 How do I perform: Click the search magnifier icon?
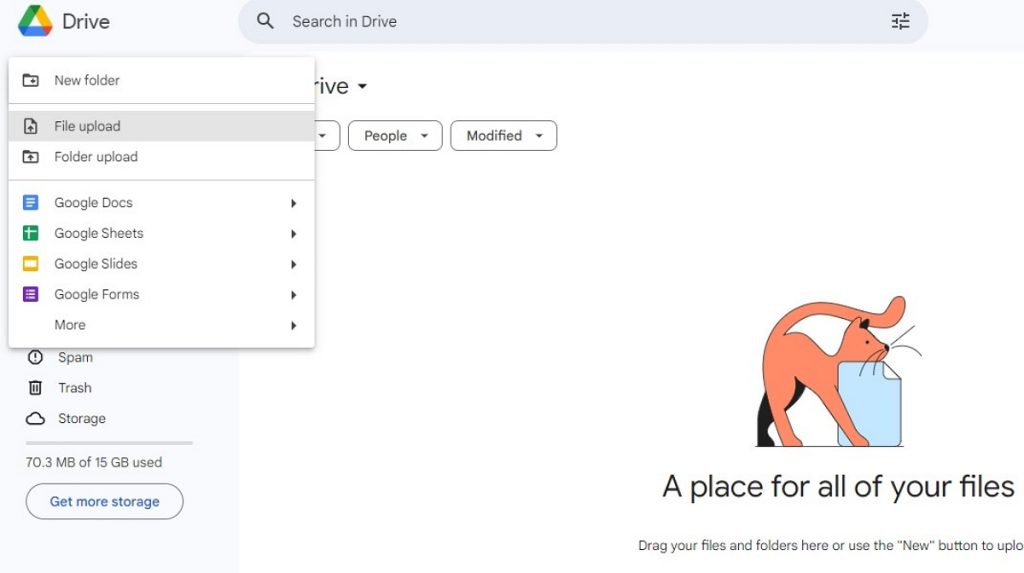[x=265, y=21]
